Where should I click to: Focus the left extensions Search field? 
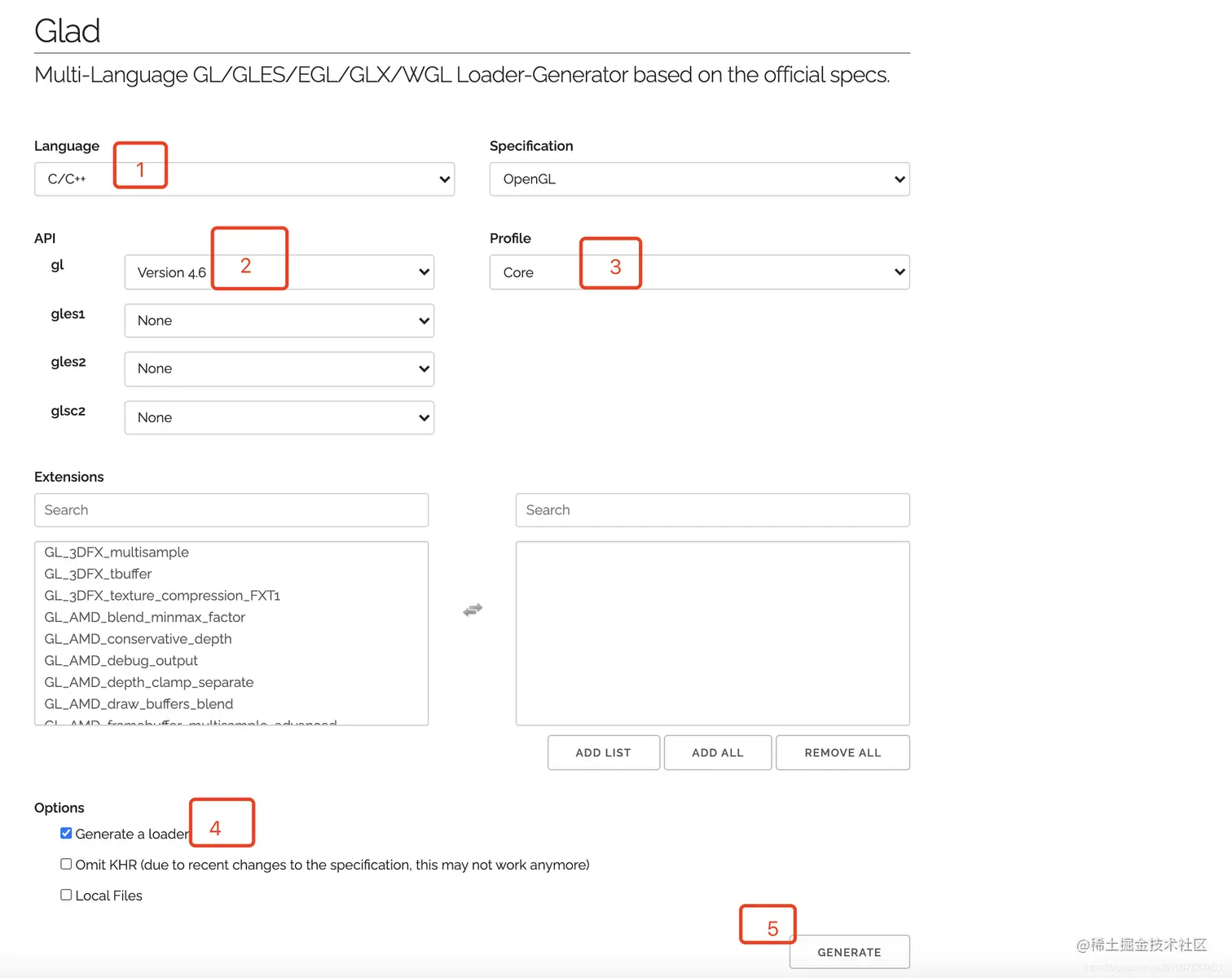tap(231, 510)
